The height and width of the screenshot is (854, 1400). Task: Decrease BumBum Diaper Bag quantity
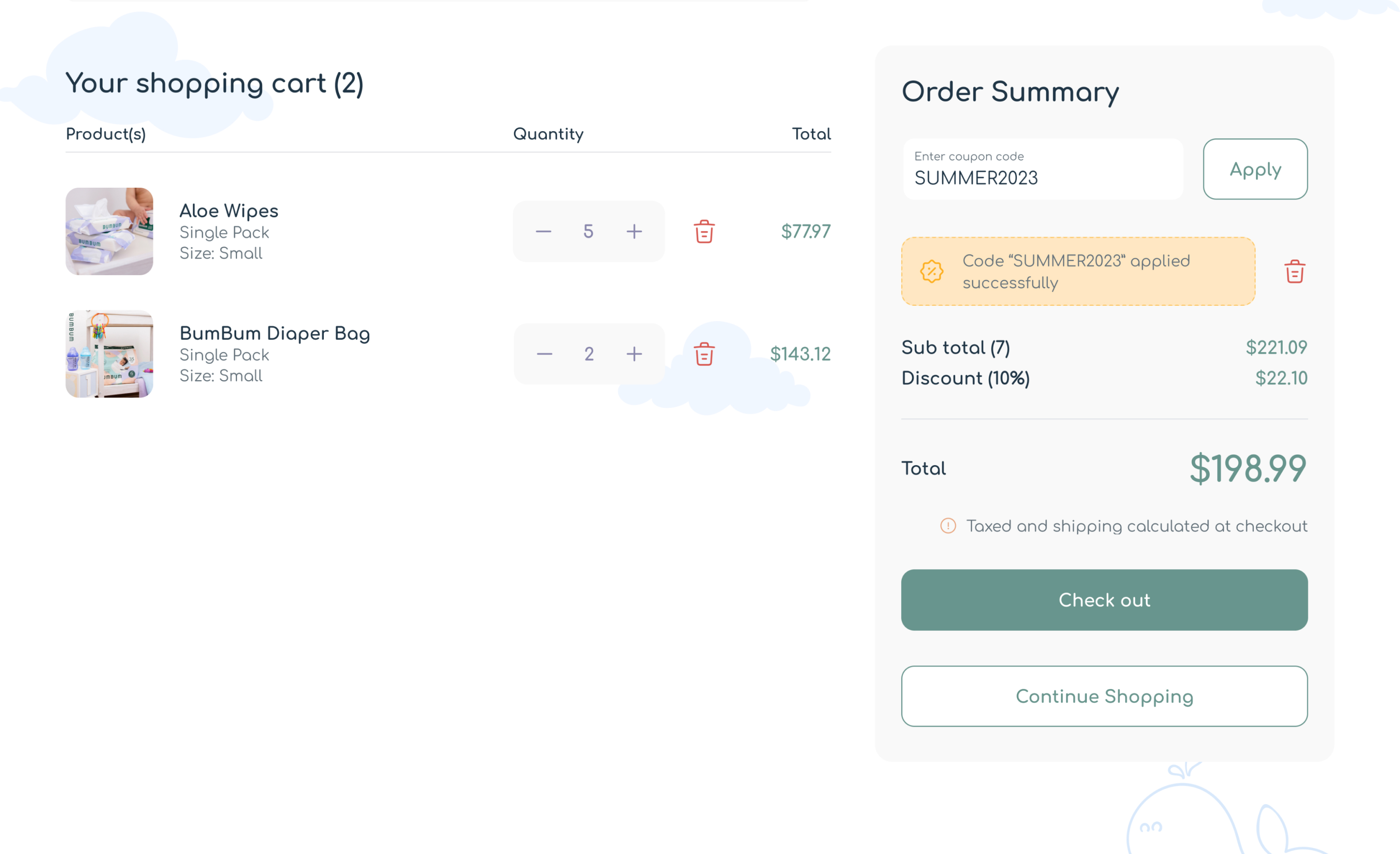coord(544,354)
